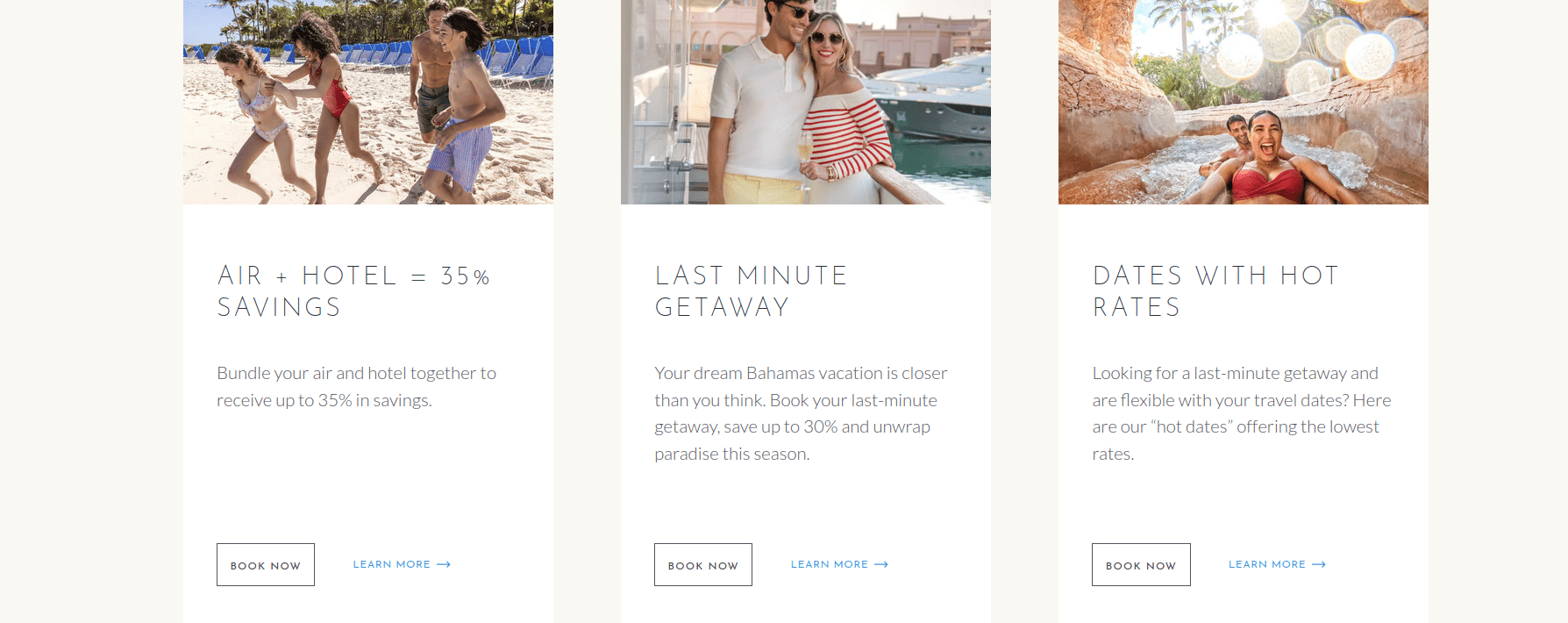Click Book Now under Last Minute Getaway

click(702, 565)
